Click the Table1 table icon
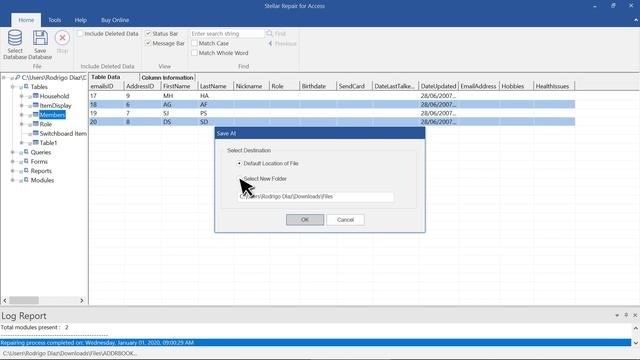This screenshot has height=360, width=640. (36, 142)
